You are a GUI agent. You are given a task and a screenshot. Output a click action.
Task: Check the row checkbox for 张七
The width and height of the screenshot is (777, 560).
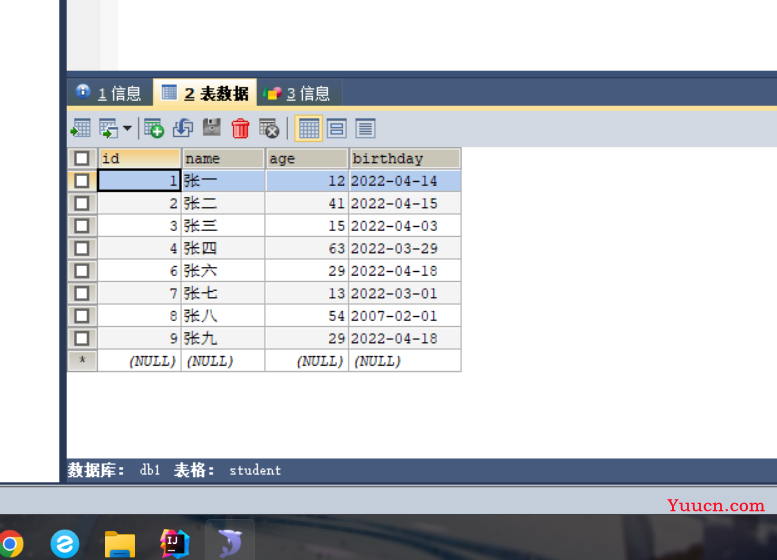pos(82,293)
